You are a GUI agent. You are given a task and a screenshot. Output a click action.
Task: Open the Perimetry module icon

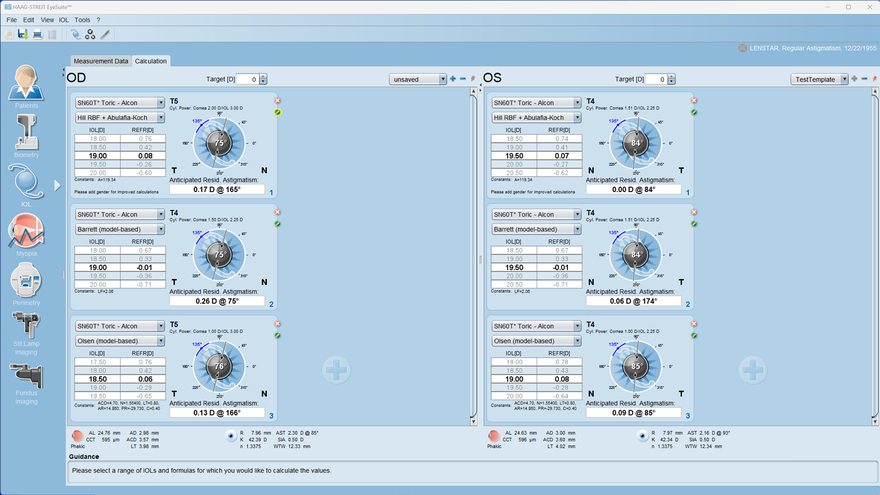coord(28,281)
